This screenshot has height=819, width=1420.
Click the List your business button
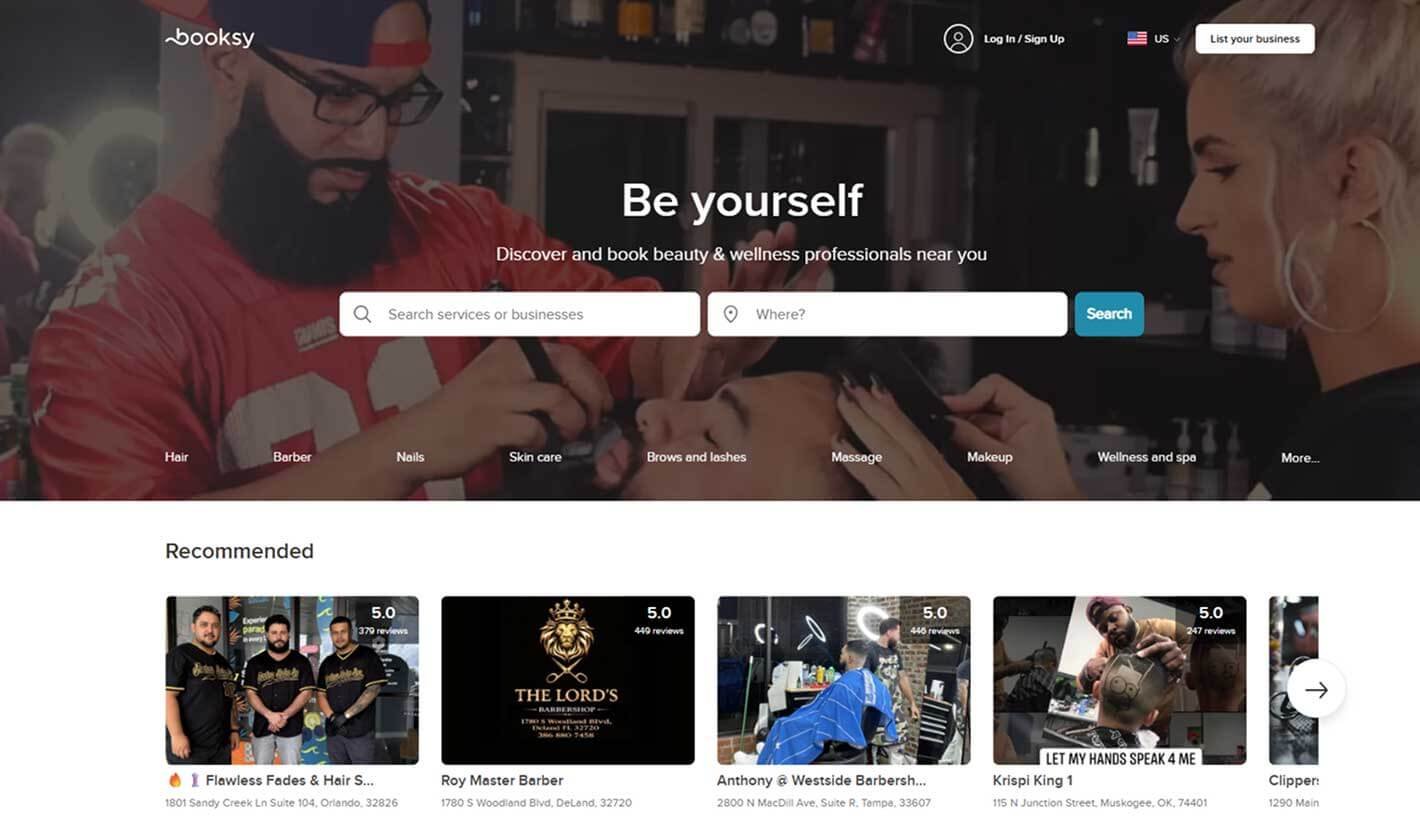click(1255, 39)
